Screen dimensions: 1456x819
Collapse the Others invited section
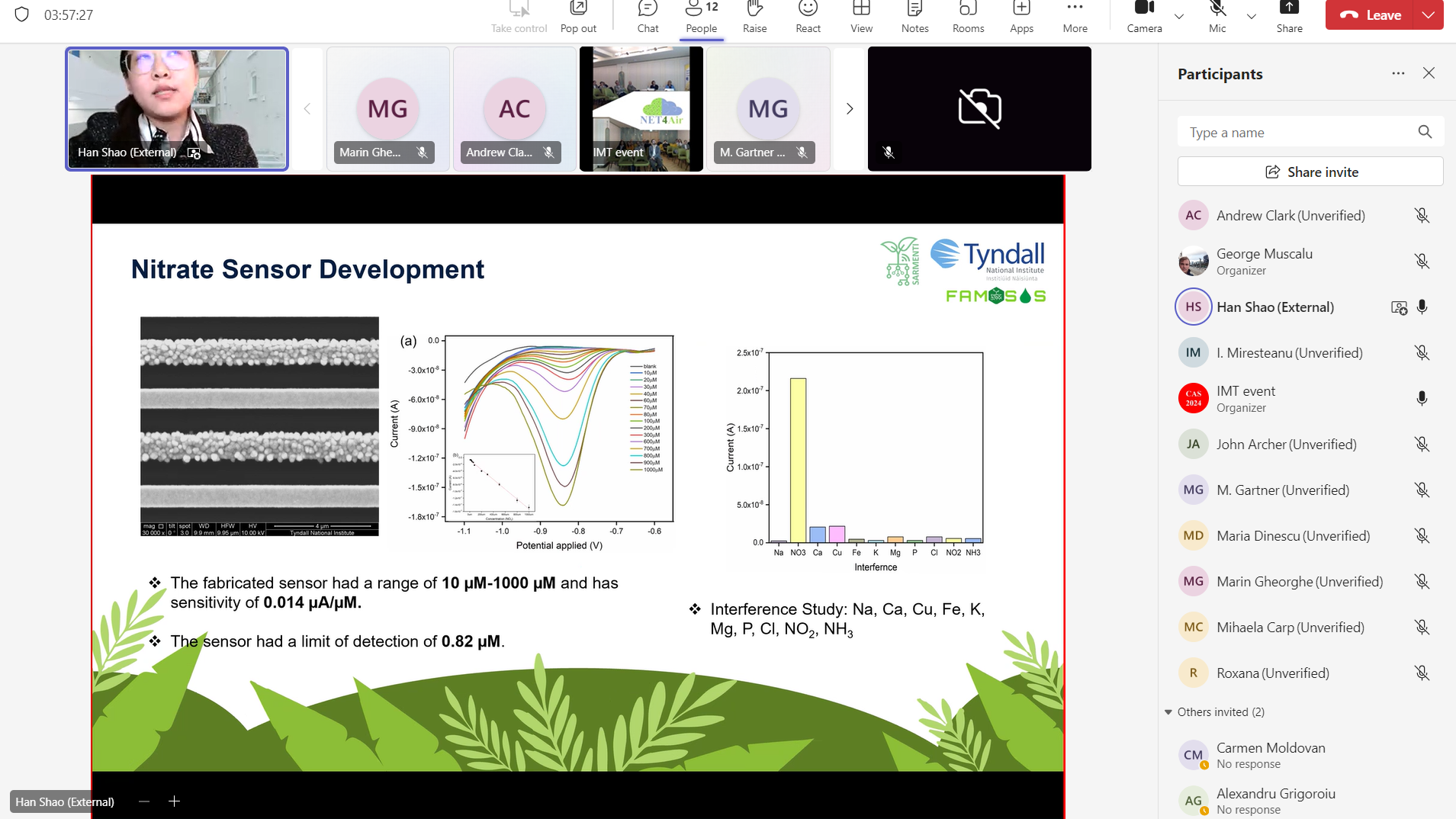tap(1168, 712)
